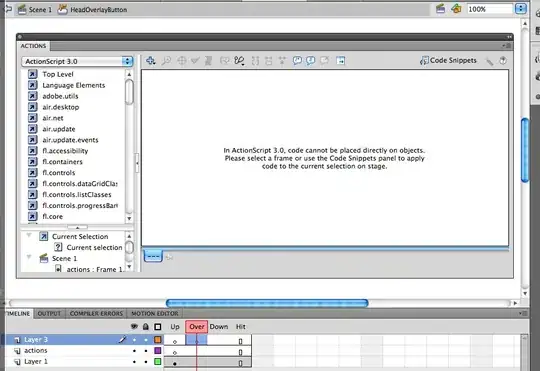This screenshot has height=371, width=540.
Task: Click the toolbox split collapse arrow handle
Action: [x=77, y=227]
